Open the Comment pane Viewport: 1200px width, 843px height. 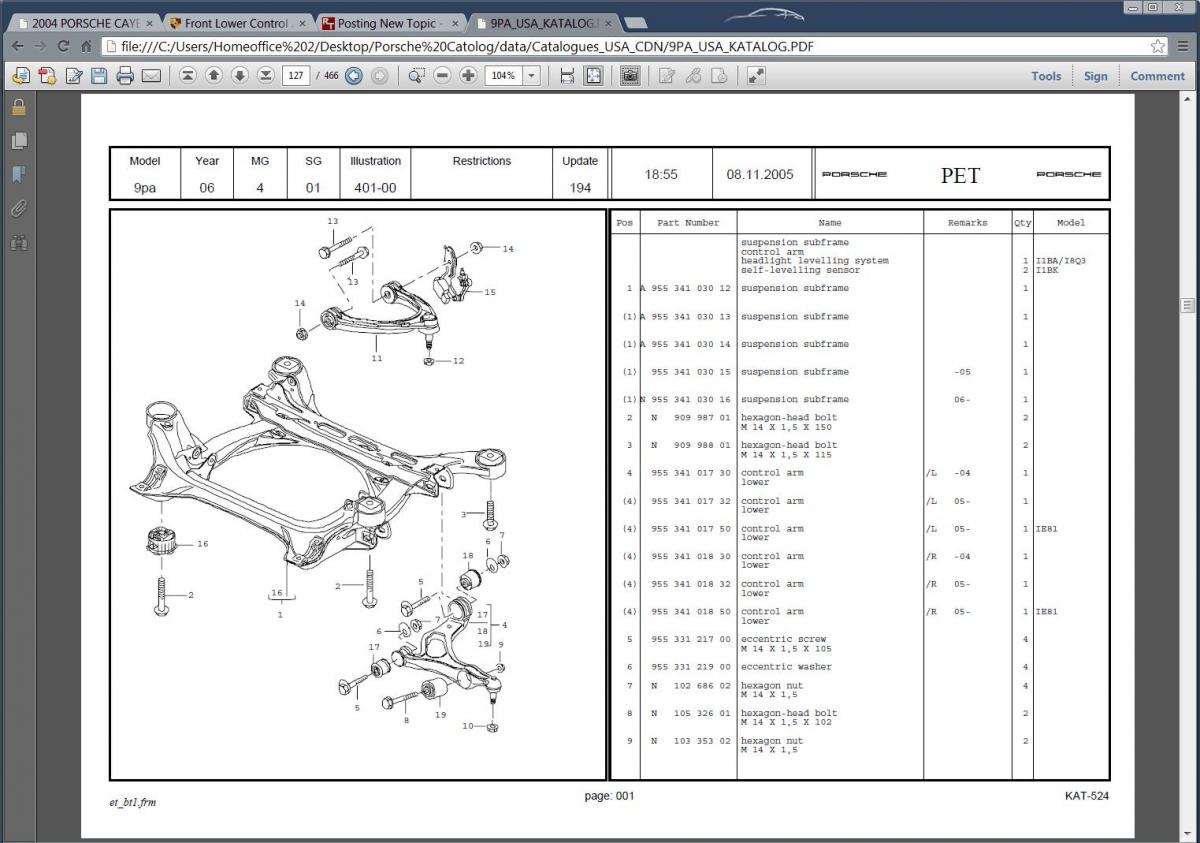[x=1157, y=76]
